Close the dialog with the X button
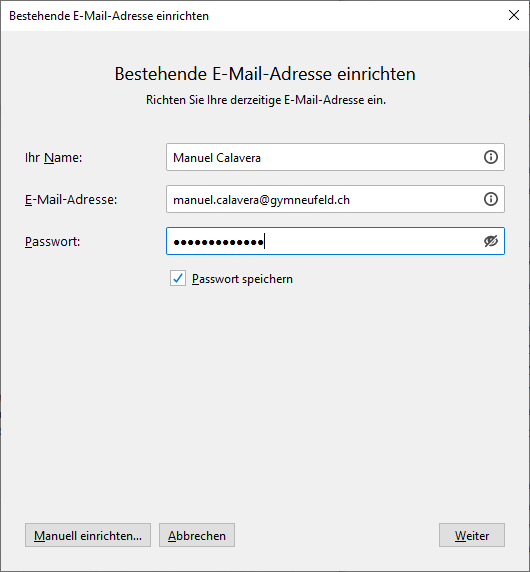Screen dimensions: 530x572 (514, 15)
